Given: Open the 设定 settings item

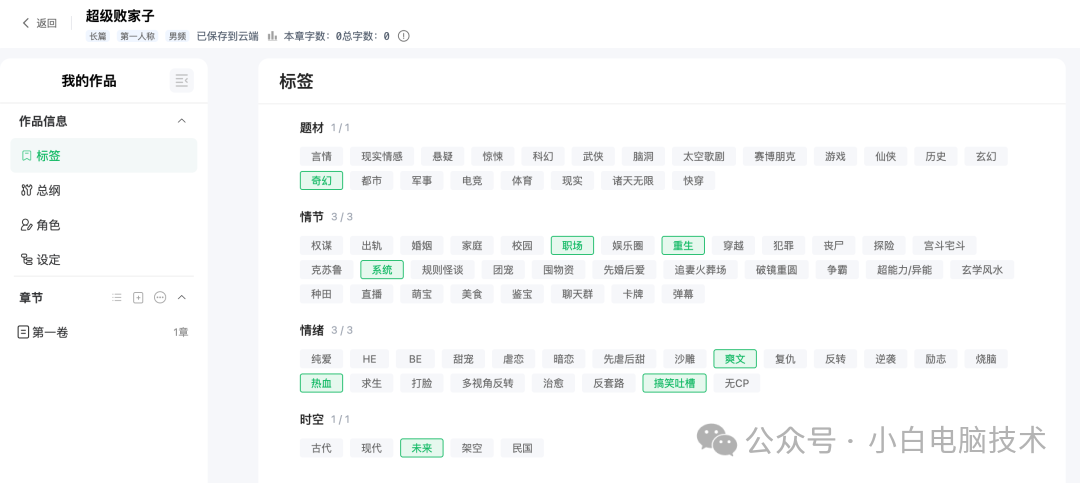Looking at the screenshot, I should [103, 260].
